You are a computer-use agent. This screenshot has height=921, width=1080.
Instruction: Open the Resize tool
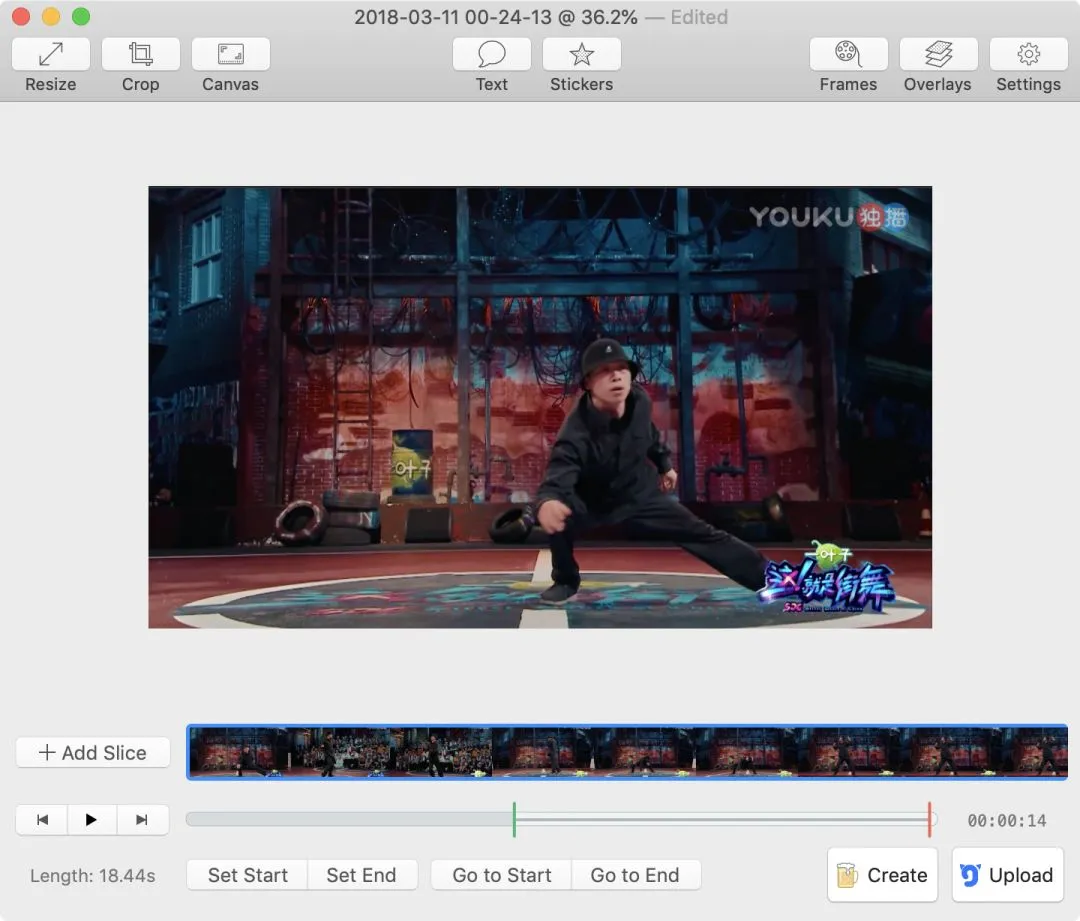tap(51, 54)
